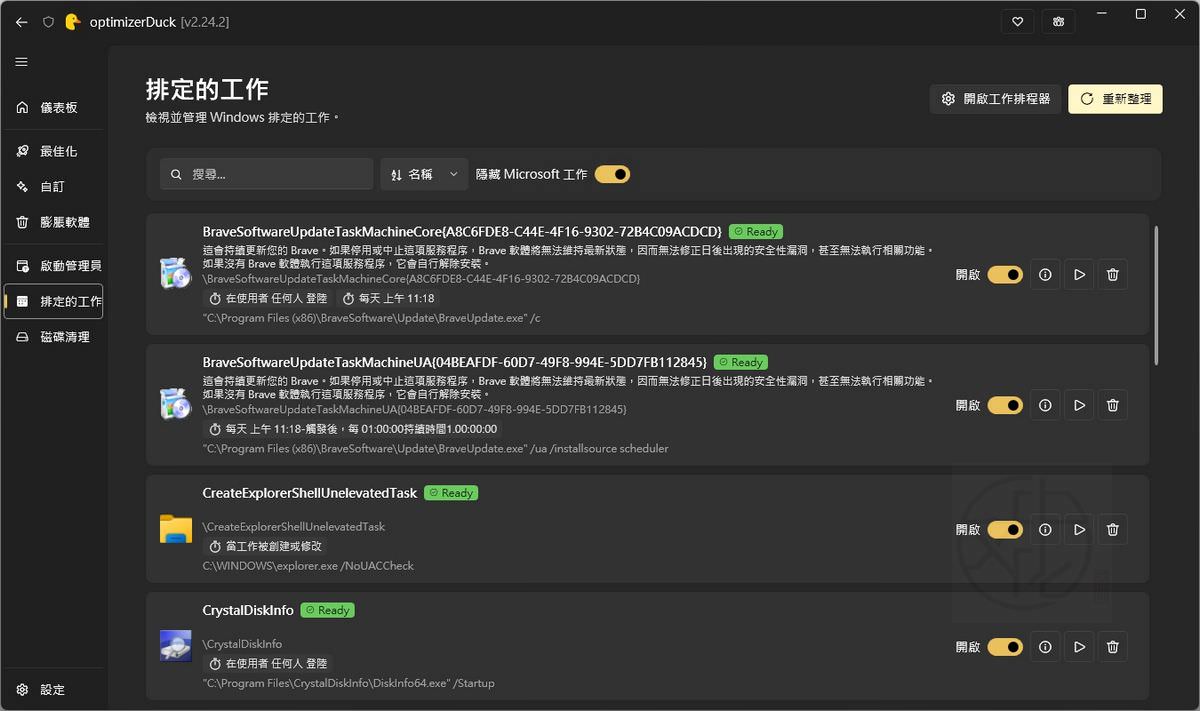1200x711 pixels.
Task: Toggle 隱藏 Microsoft 工作 switch
Action: [x=612, y=174]
